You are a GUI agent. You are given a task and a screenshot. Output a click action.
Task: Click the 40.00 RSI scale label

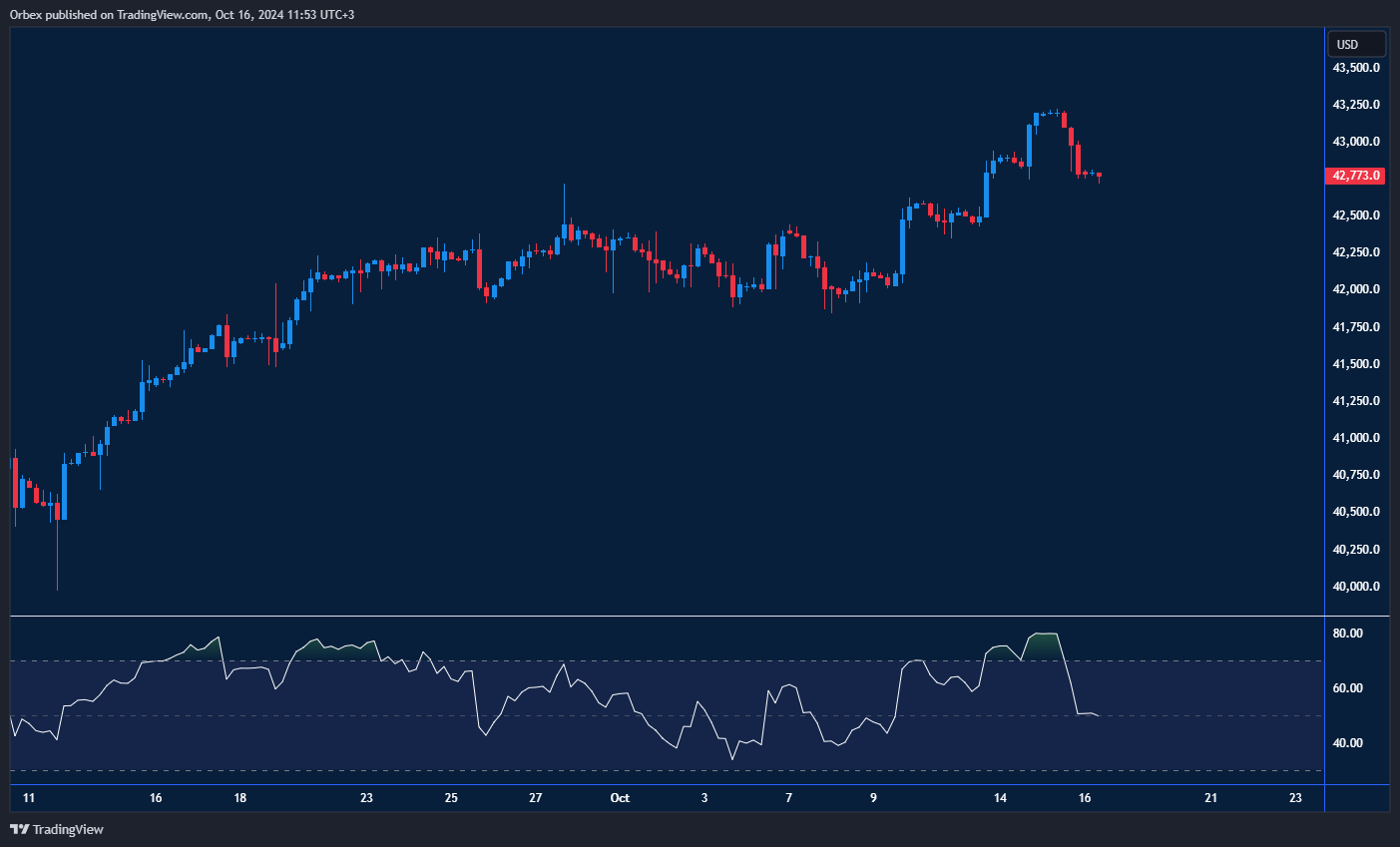(x=1348, y=743)
